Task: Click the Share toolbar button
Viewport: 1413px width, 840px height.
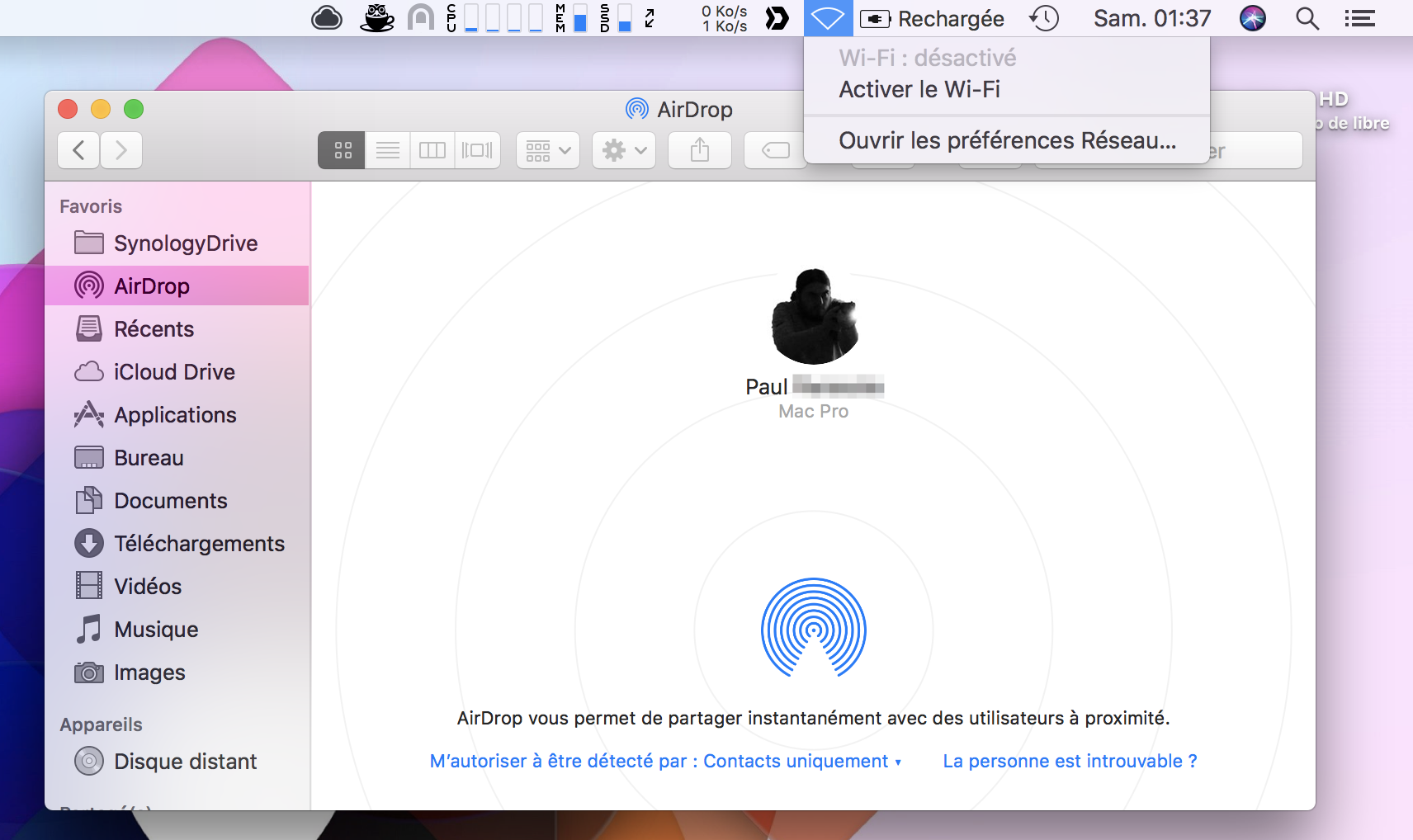Action: click(x=700, y=150)
